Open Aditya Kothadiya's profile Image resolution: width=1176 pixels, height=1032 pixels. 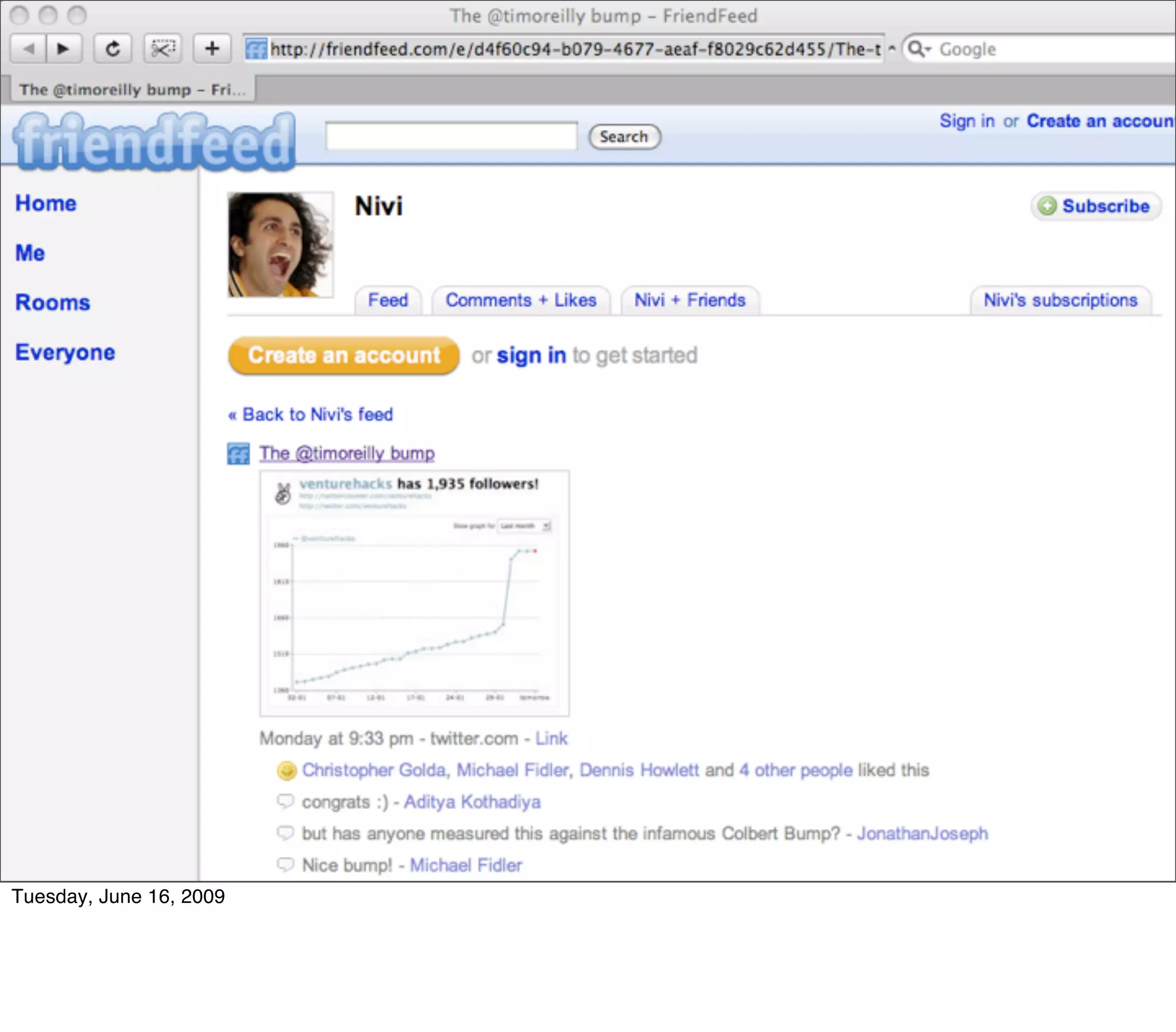(473, 801)
